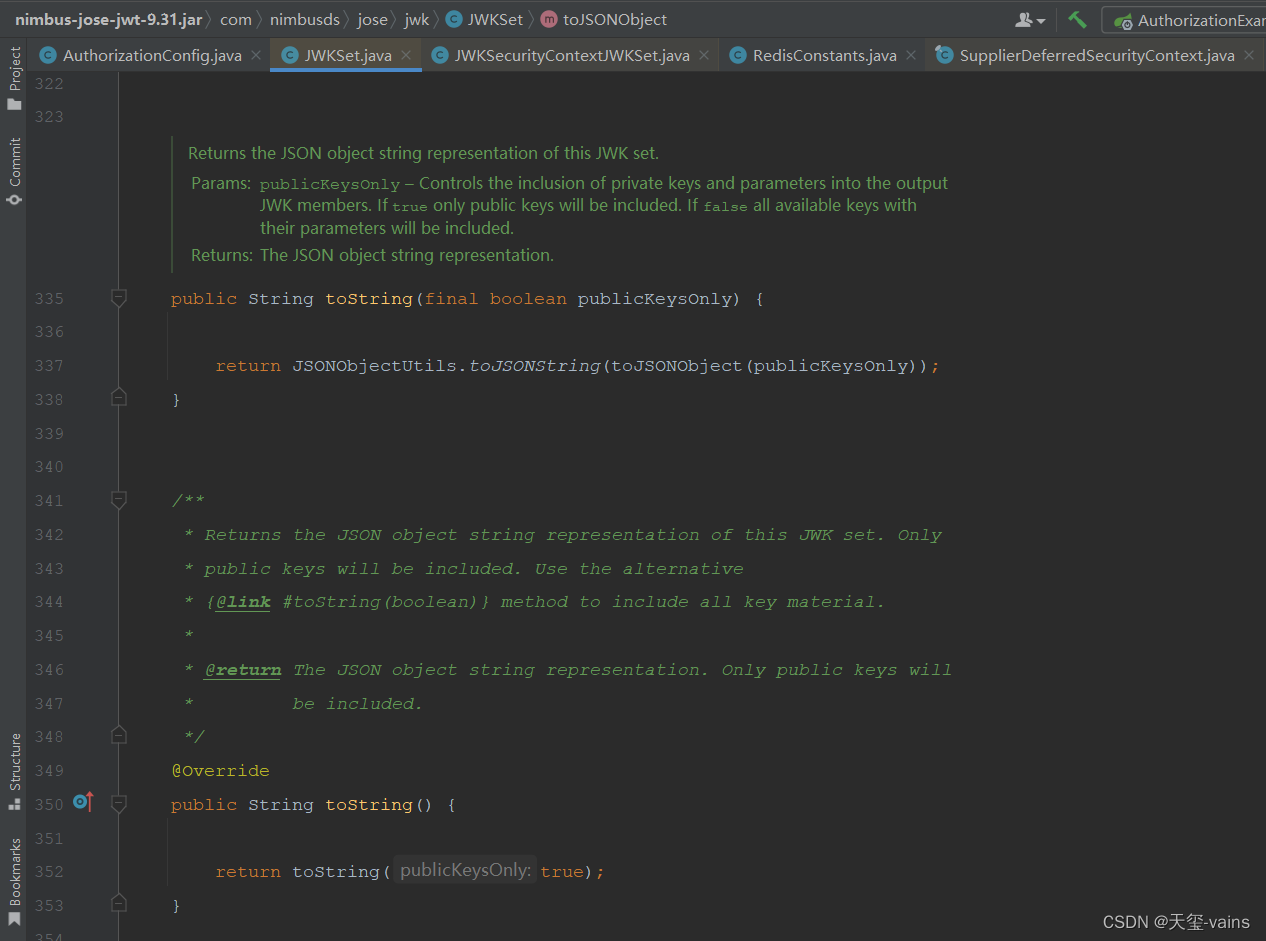The image size is (1266, 941).
Task: Open the user profile dropdown in the toolbar
Action: (x=1029, y=19)
